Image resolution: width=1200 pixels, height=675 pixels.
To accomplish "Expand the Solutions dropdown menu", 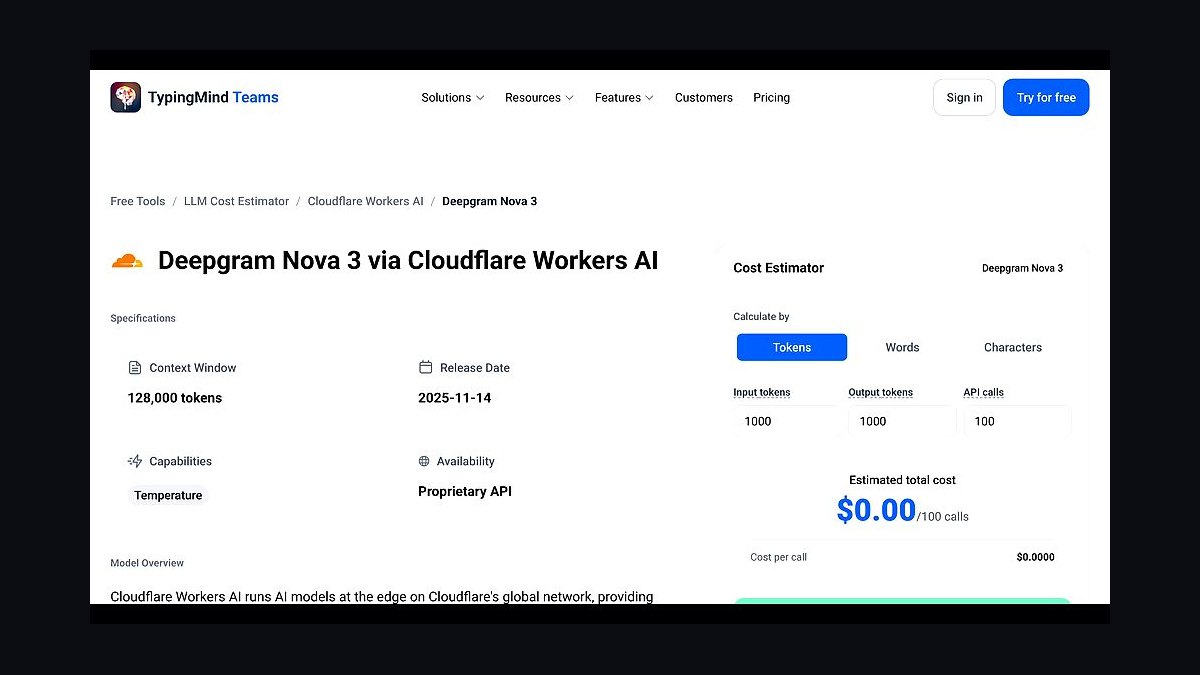I will pyautogui.click(x=453, y=98).
